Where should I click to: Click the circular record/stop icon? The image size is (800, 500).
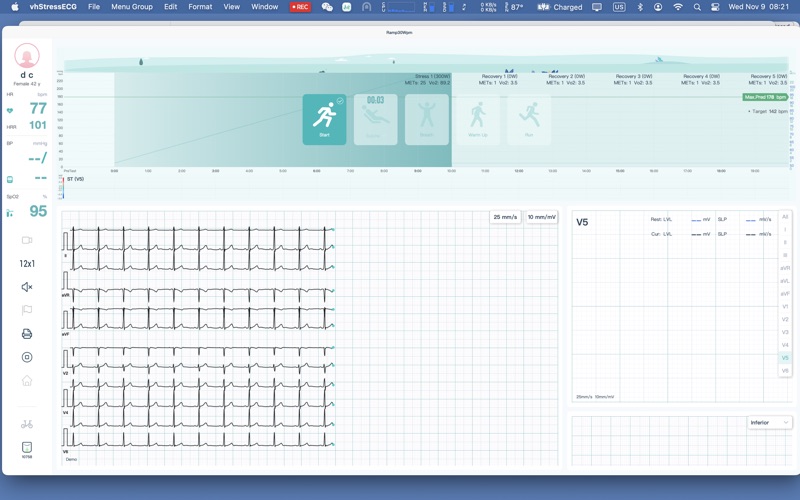(x=27, y=357)
